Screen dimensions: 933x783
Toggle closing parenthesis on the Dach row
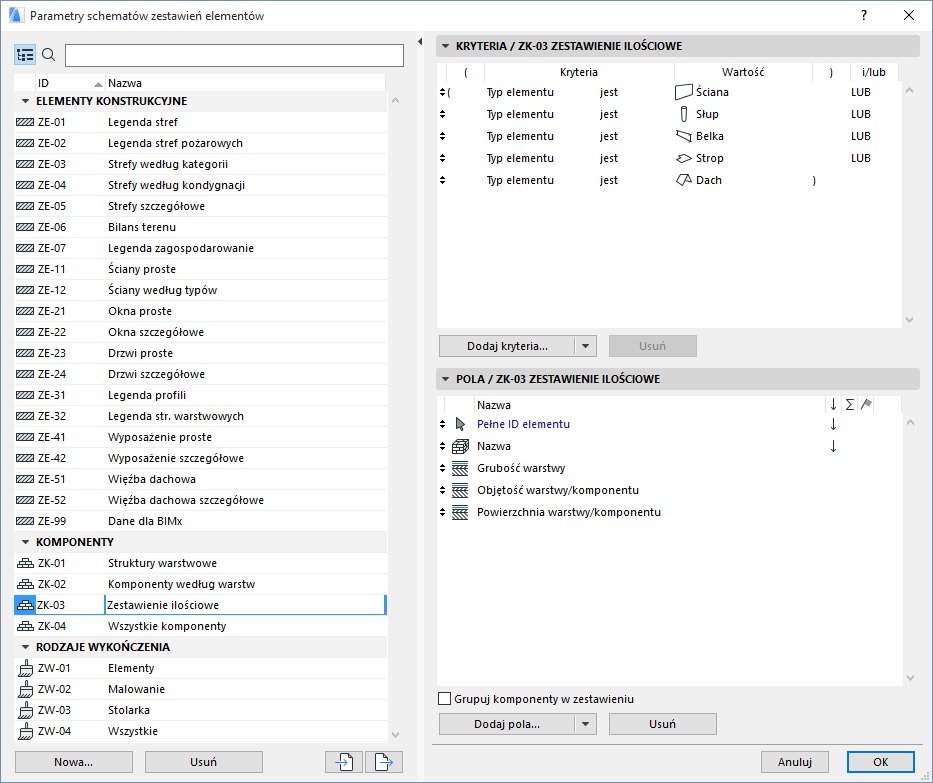(814, 180)
